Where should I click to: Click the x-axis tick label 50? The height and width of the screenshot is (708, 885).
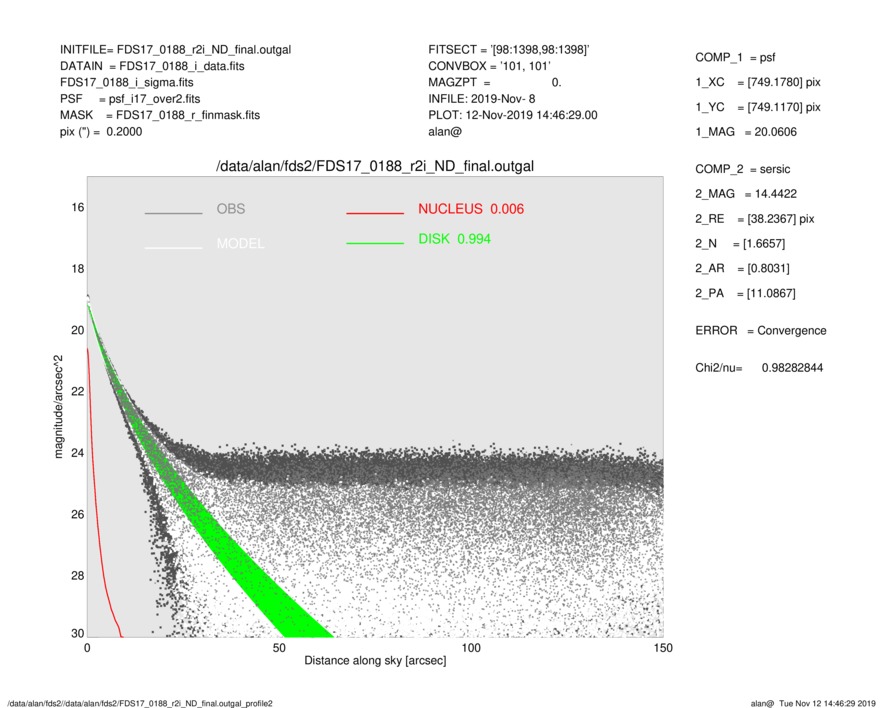pos(279,648)
